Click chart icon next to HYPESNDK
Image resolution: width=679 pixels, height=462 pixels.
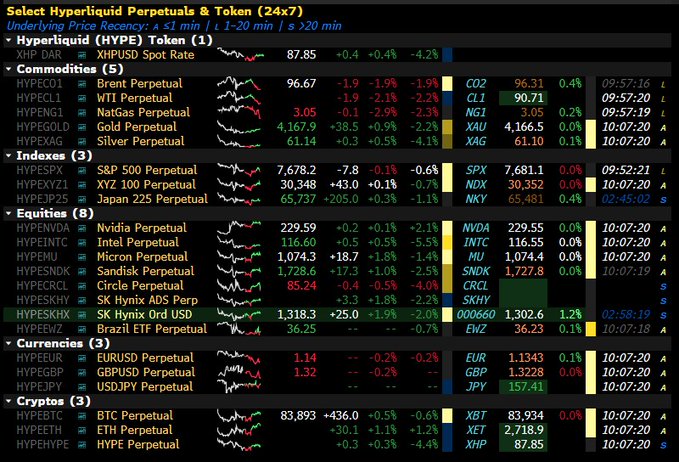[82, 271]
